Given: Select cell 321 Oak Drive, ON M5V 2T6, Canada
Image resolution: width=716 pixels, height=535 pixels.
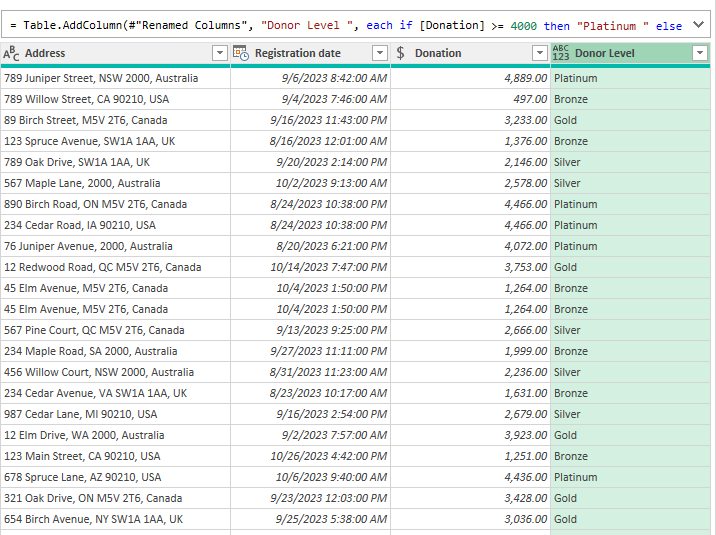Looking at the screenshot, I should point(116,498).
